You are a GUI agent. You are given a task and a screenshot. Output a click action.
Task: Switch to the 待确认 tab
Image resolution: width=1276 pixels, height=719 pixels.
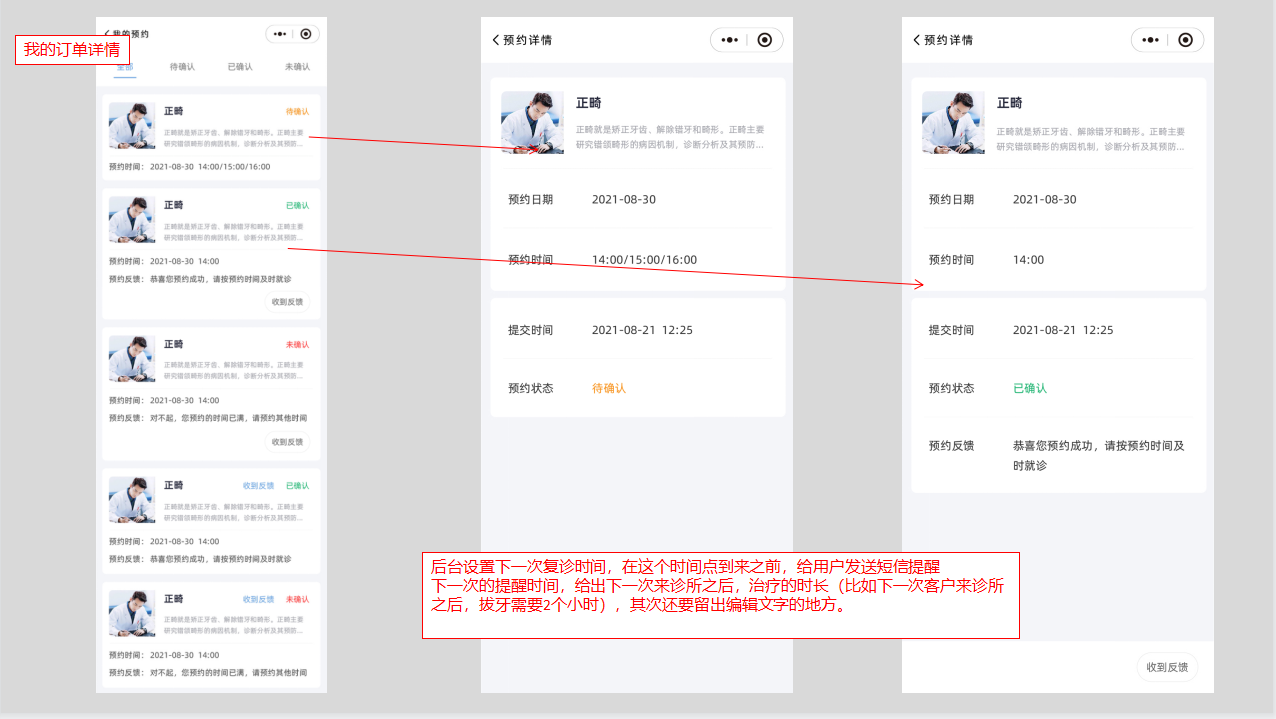pyautogui.click(x=182, y=67)
